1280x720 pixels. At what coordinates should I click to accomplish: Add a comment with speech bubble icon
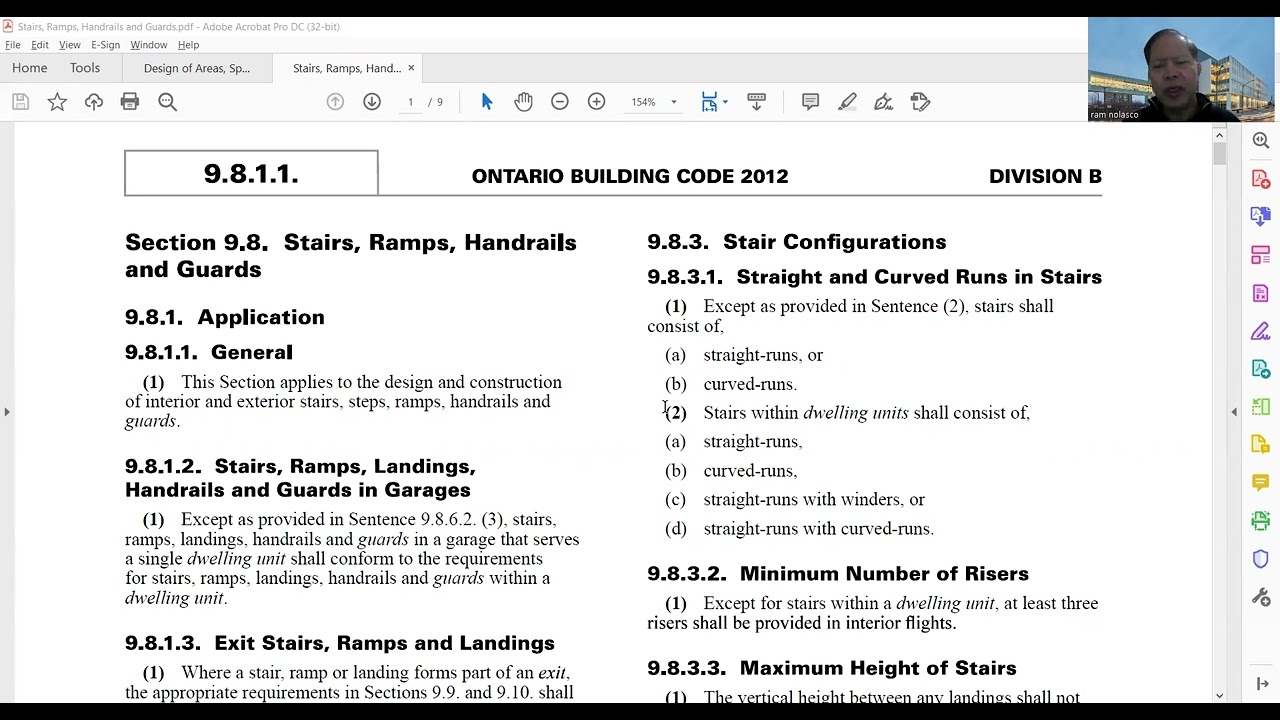(x=811, y=102)
